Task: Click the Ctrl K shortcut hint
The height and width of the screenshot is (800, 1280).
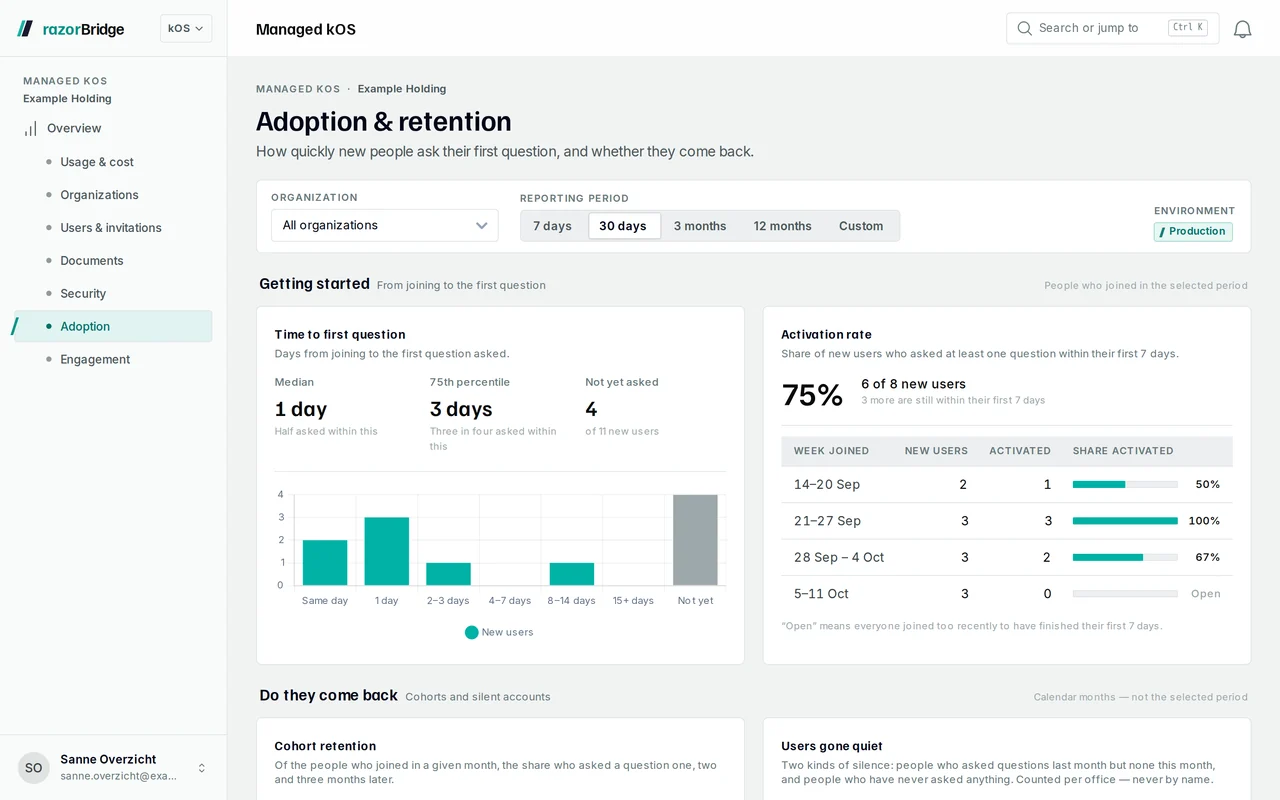Action: (x=1188, y=28)
